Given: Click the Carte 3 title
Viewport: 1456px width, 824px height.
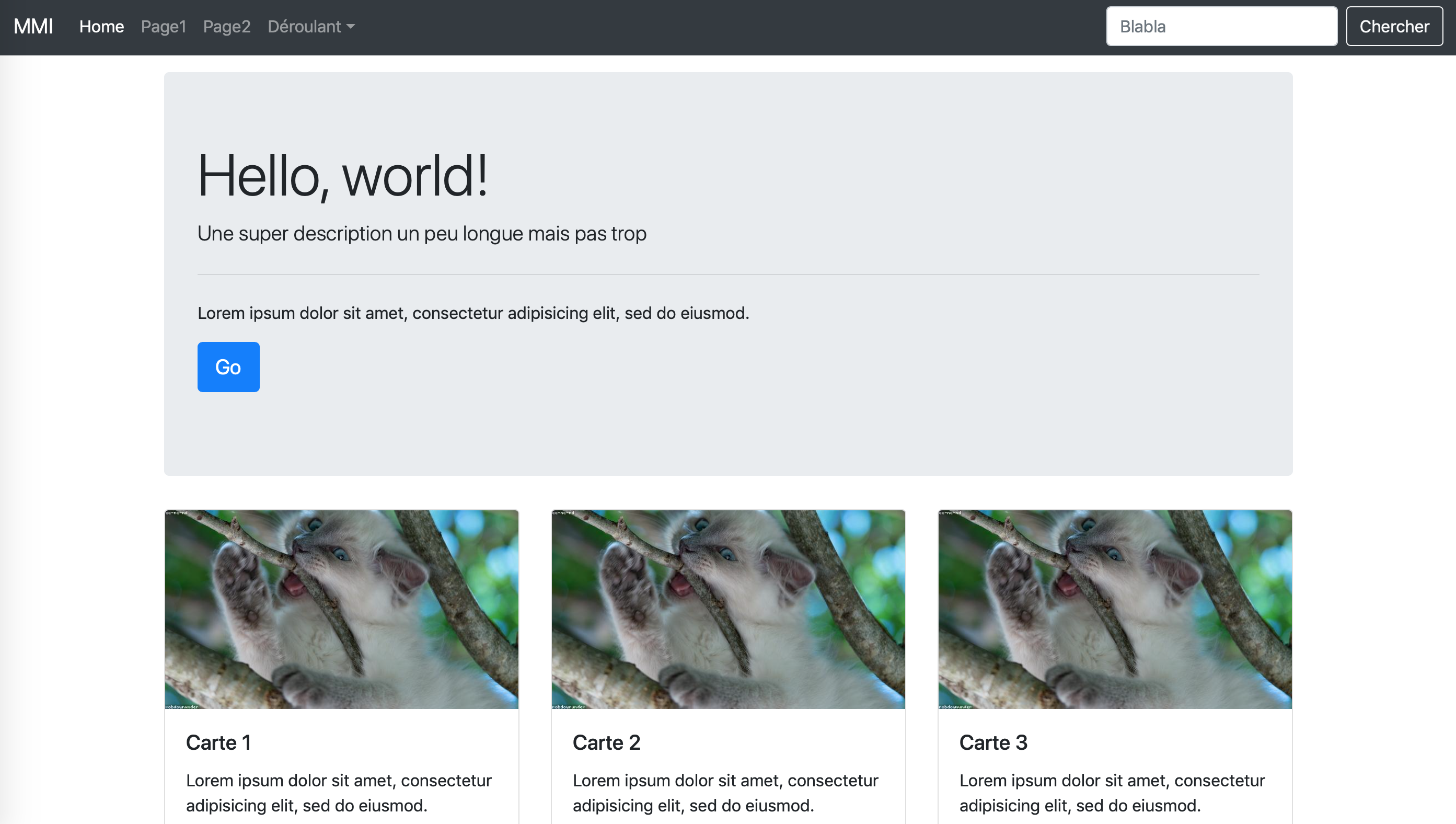Looking at the screenshot, I should [x=993, y=742].
